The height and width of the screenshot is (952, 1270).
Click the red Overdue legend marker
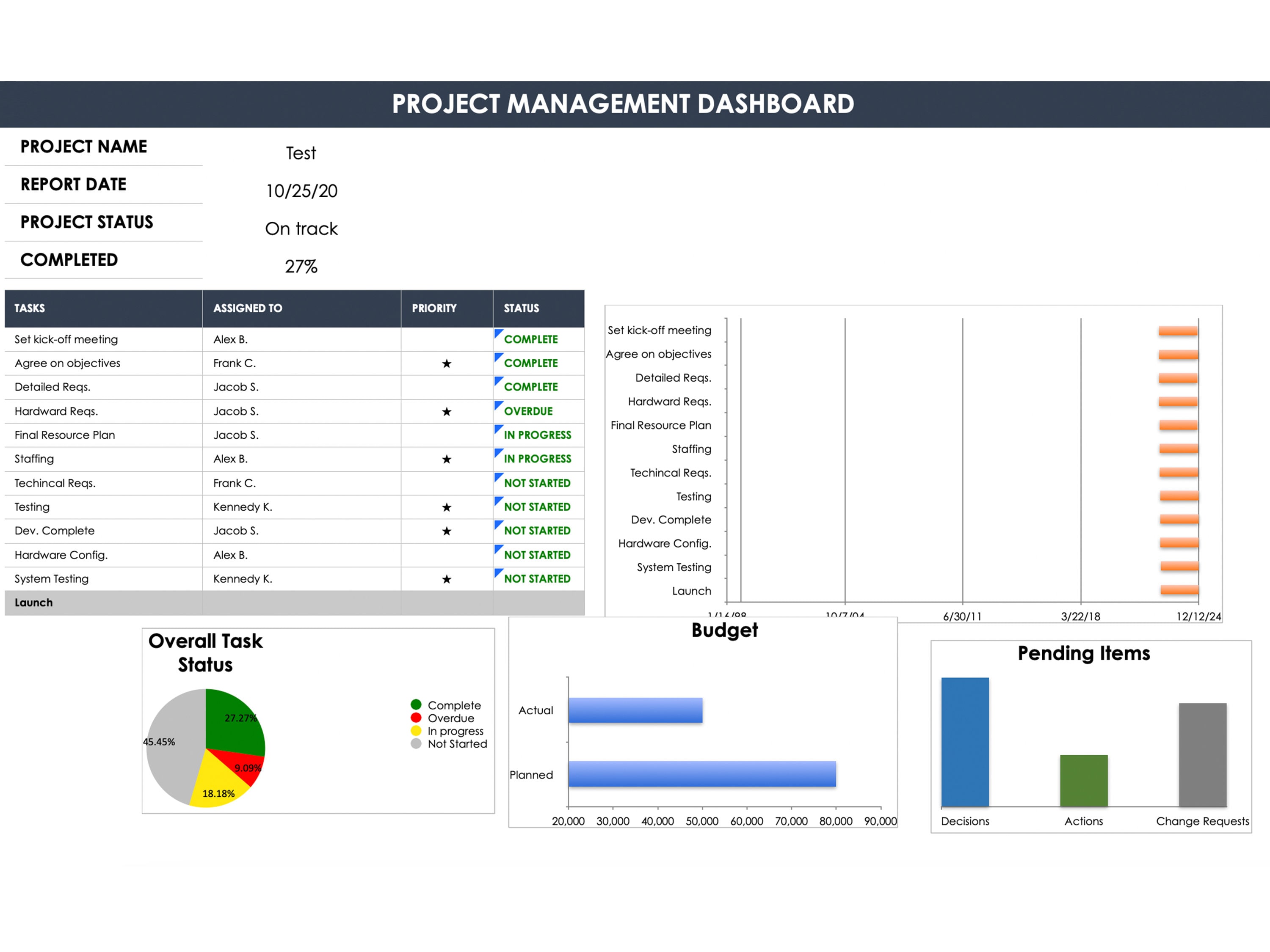[416, 718]
